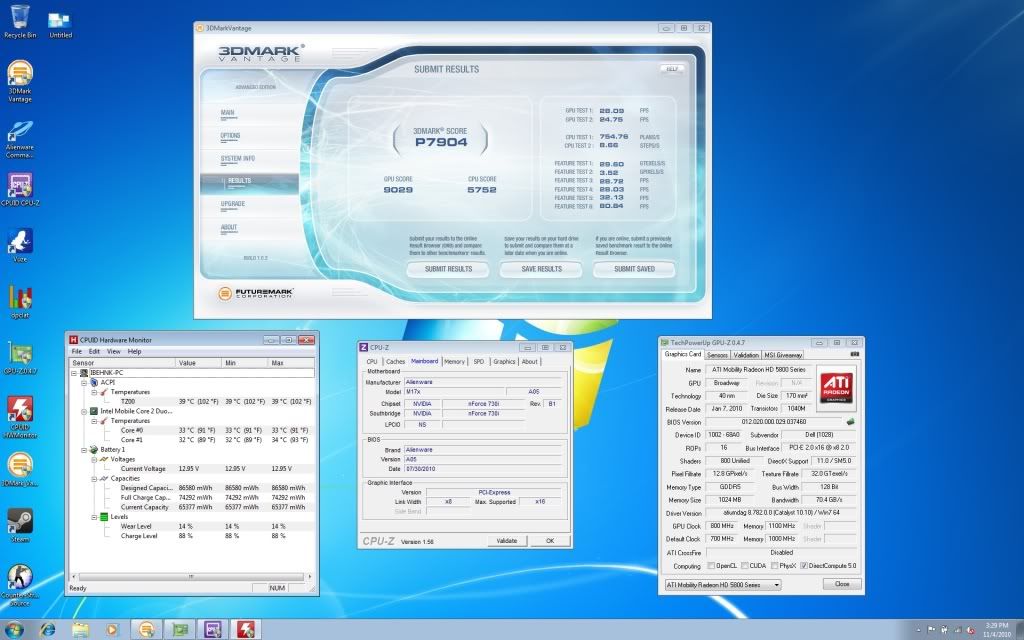Open the Caches tab in CPU-Z
Image resolution: width=1024 pixels, height=640 pixels.
[395, 361]
